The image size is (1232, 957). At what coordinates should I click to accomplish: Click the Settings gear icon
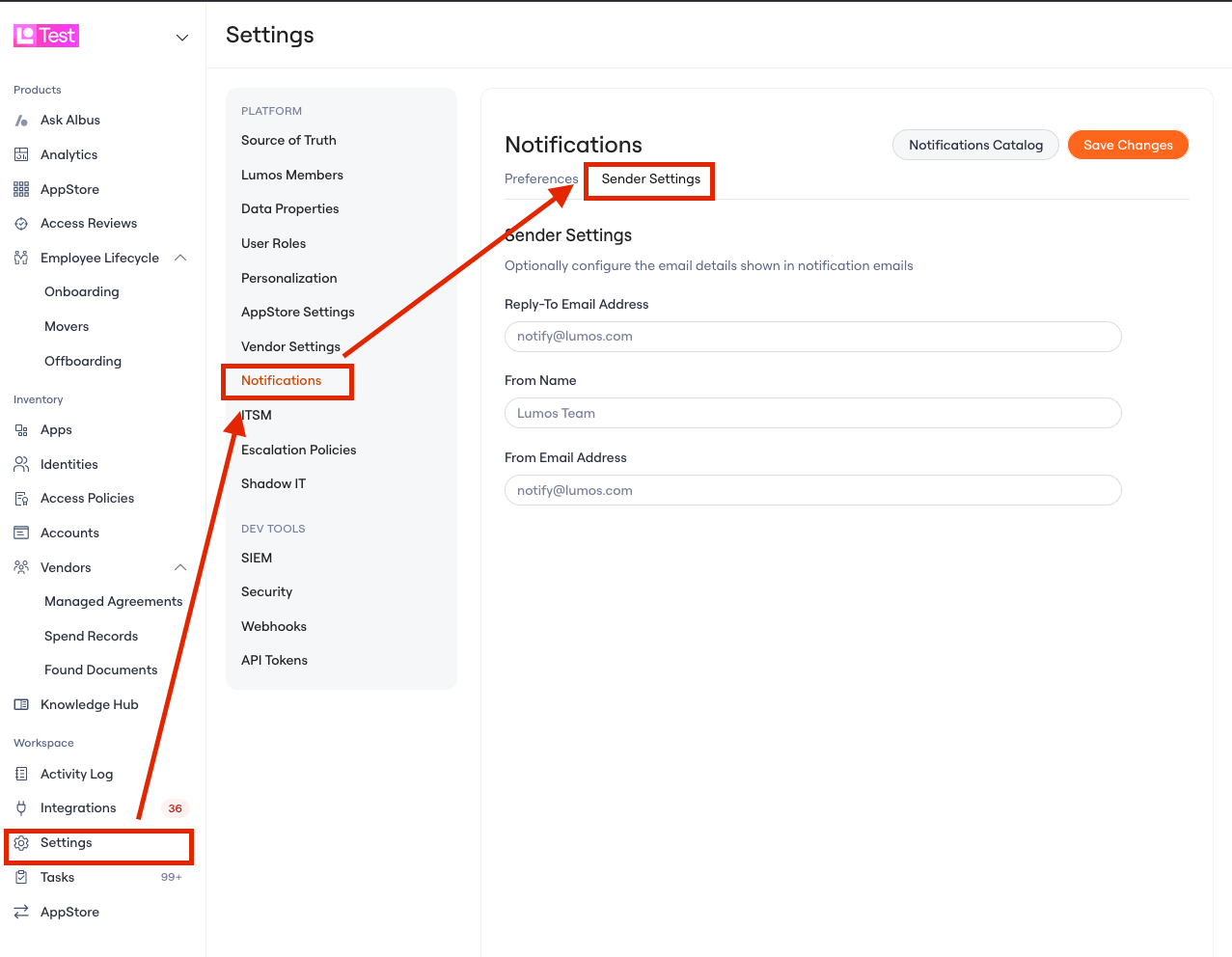(x=21, y=843)
